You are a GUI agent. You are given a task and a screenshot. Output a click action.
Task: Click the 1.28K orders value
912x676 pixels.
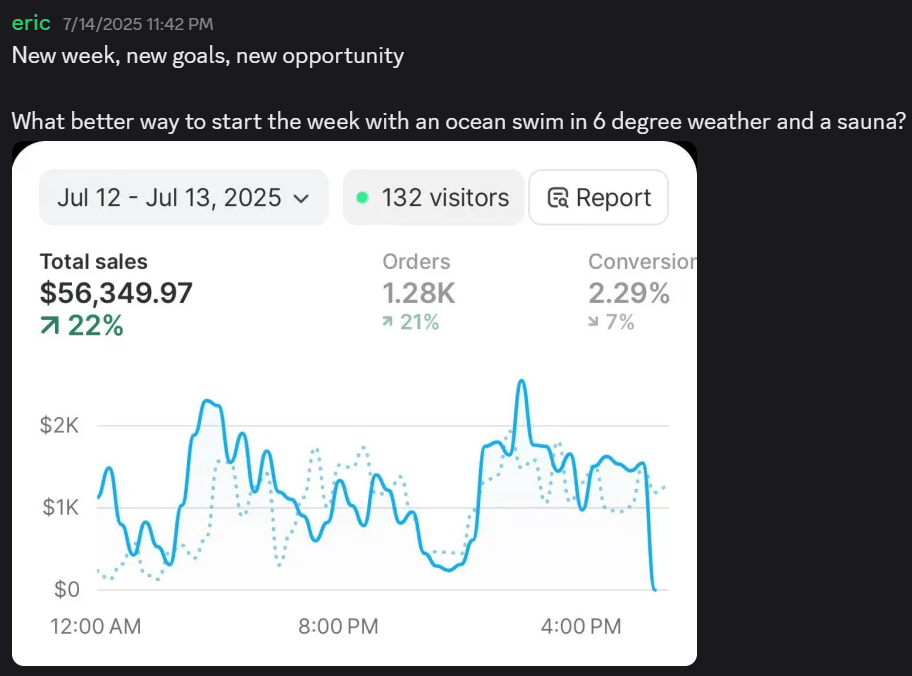[x=419, y=293]
